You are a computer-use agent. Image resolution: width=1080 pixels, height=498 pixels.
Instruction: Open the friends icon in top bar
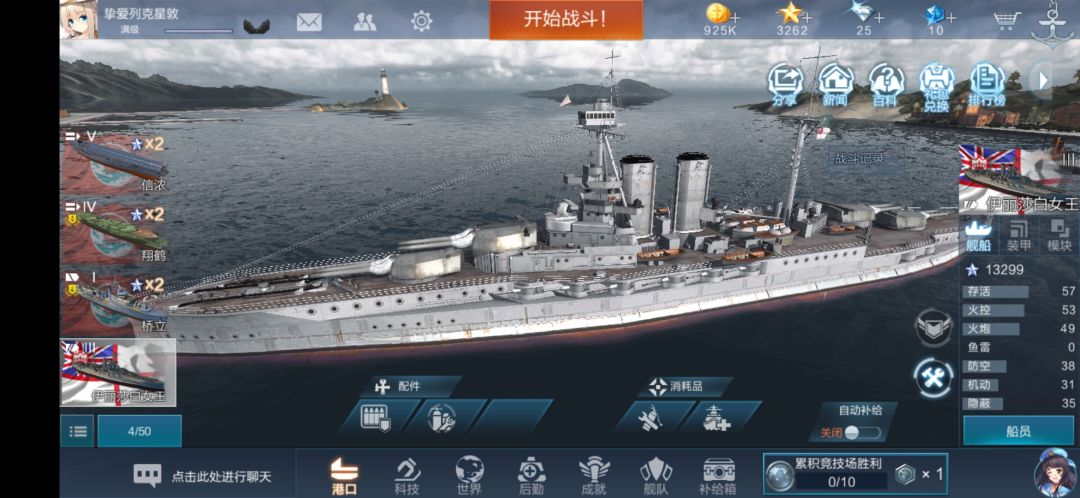click(x=365, y=22)
